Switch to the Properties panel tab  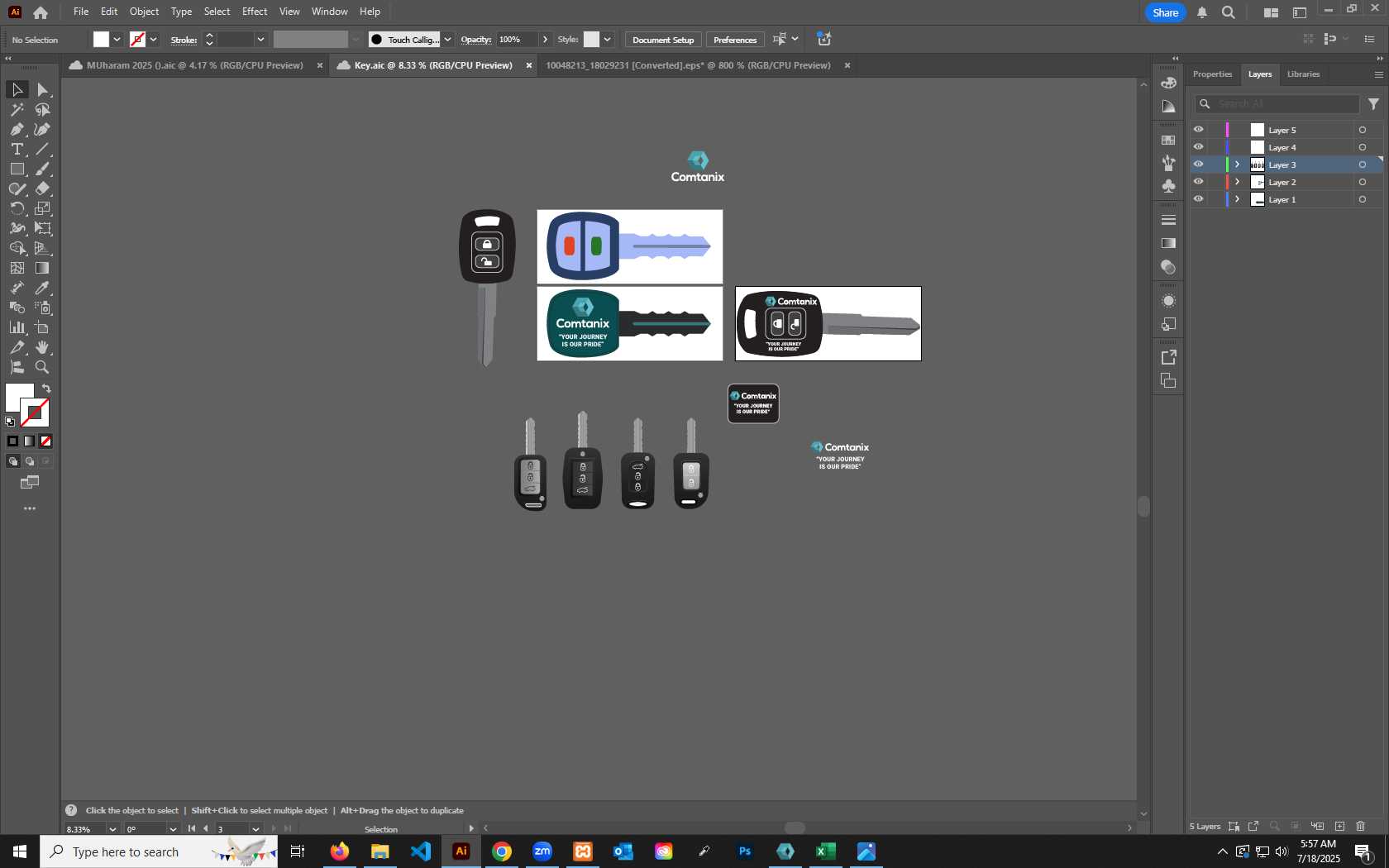pos(1212,74)
